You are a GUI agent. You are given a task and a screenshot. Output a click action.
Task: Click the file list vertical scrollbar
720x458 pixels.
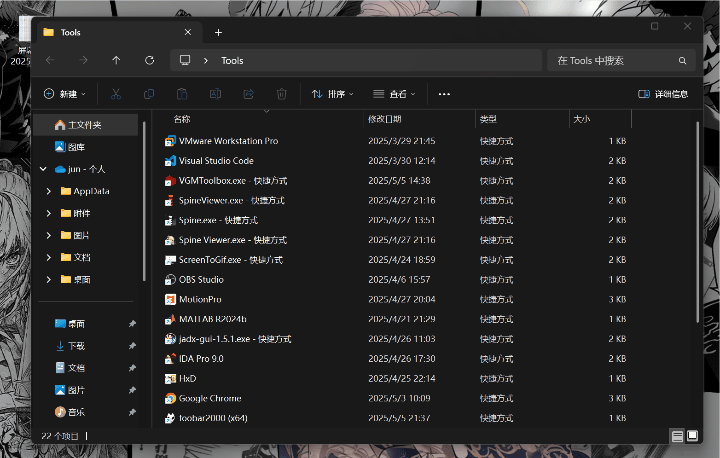click(x=698, y=222)
